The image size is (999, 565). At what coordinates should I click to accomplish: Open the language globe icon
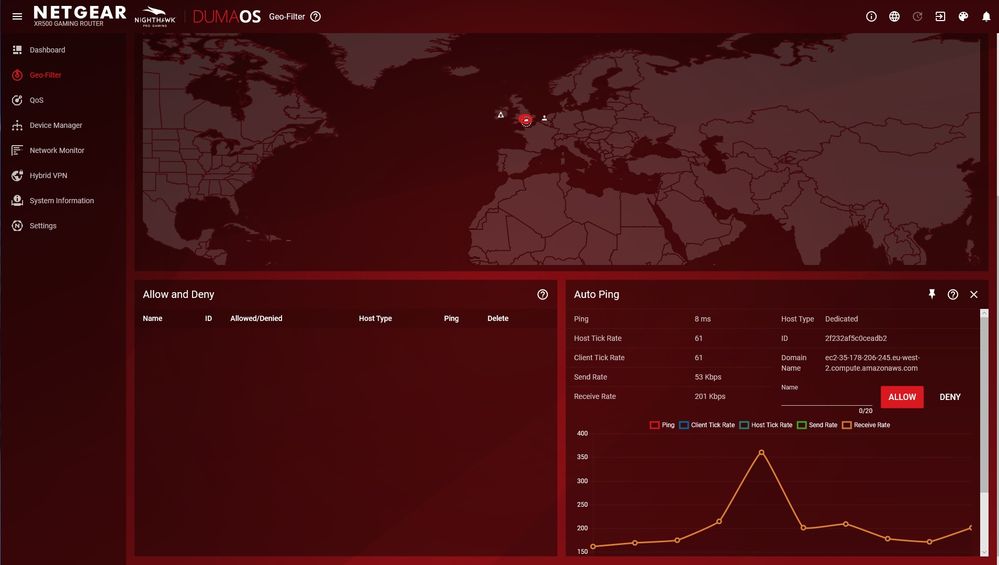(x=894, y=16)
